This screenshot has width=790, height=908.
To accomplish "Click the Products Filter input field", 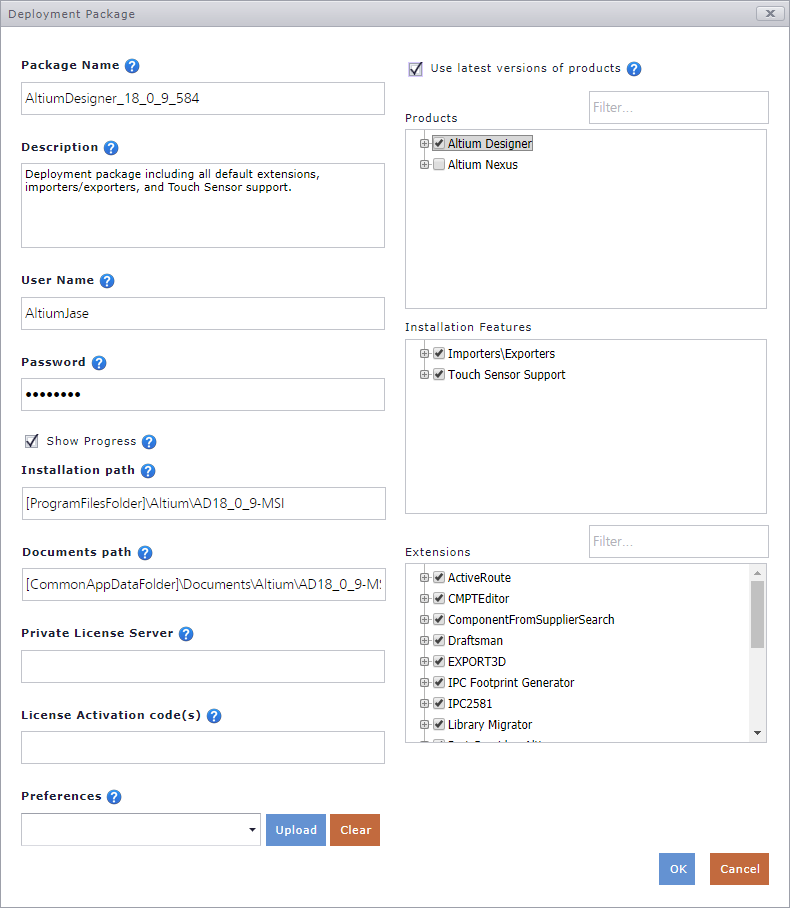I will (678, 107).
